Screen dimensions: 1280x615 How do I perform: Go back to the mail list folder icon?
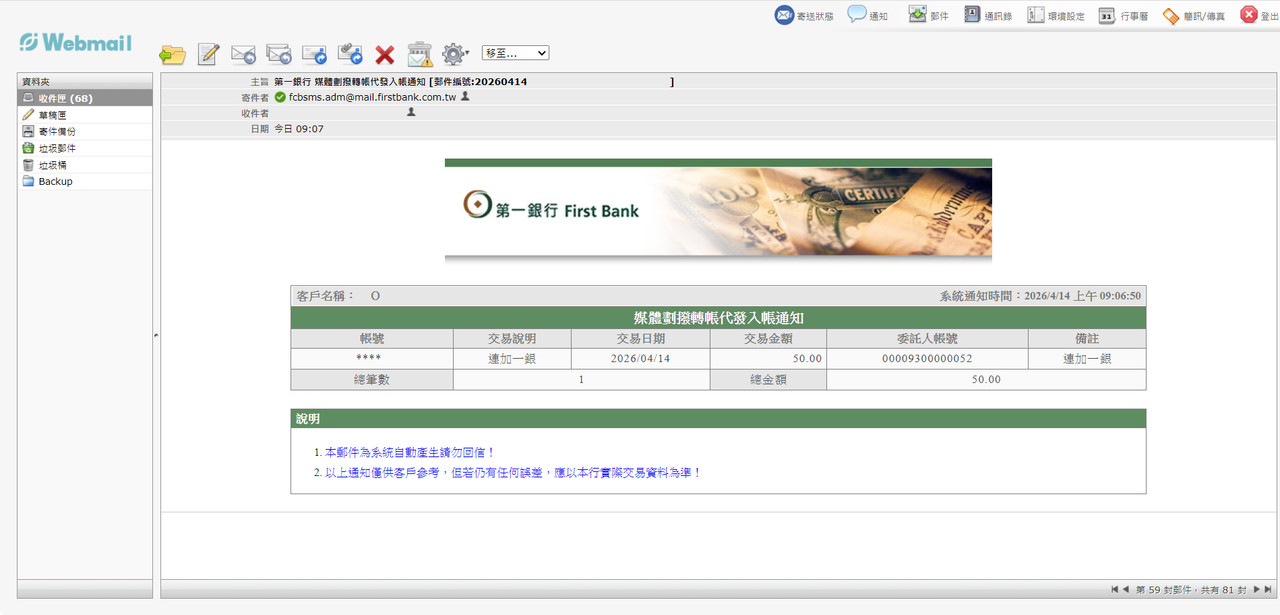point(172,54)
